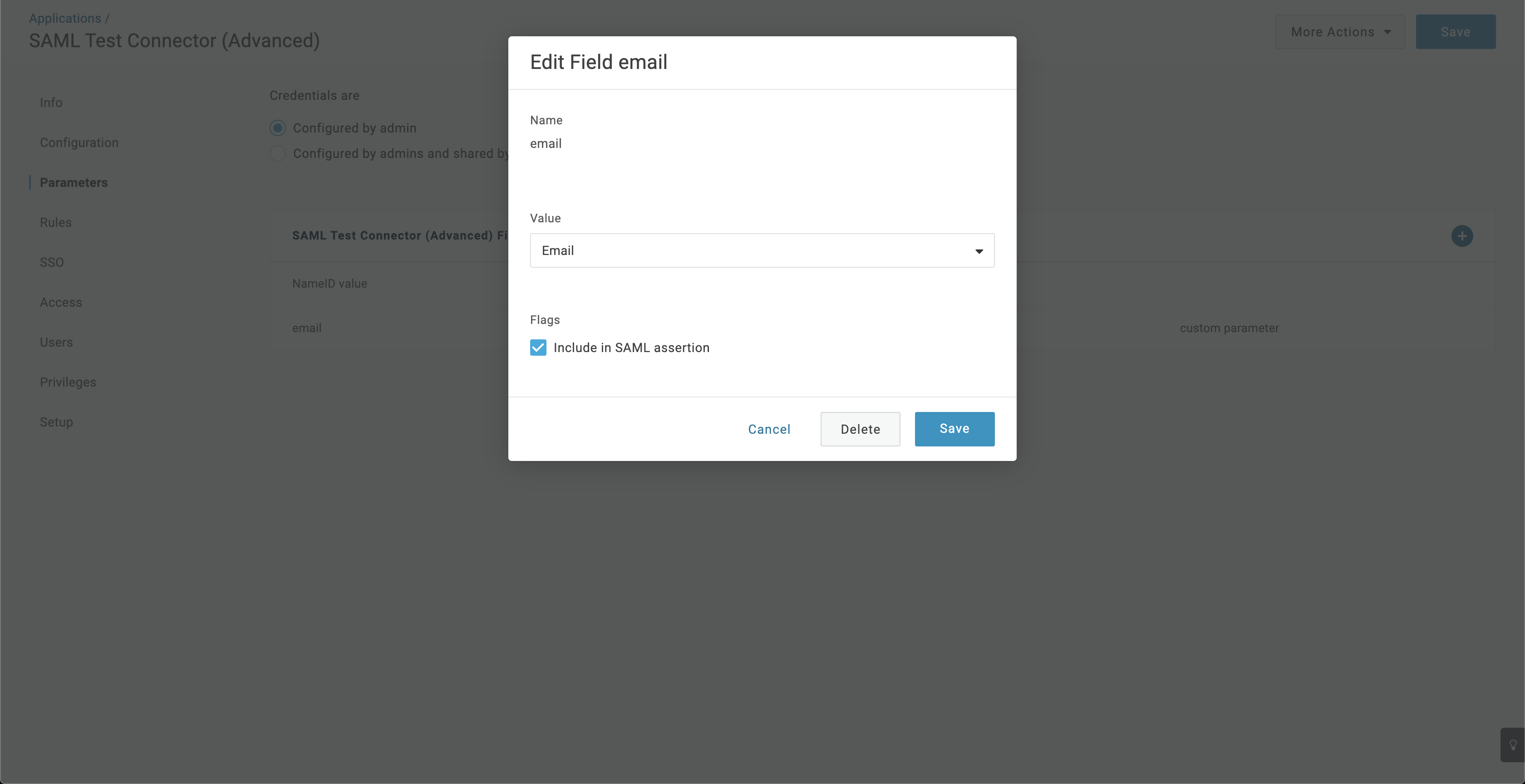The width and height of the screenshot is (1525, 784).
Task: Open the Value dropdown showing Email
Action: click(x=762, y=250)
